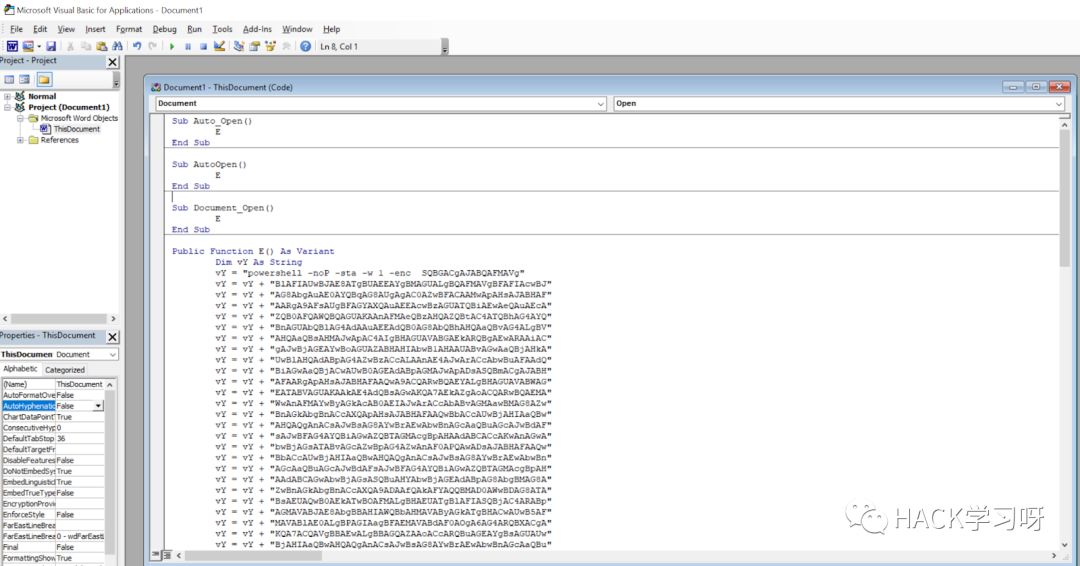Viewport: 1080px width, 566px height.
Task: Open the View menu
Action: pyautogui.click(x=66, y=29)
